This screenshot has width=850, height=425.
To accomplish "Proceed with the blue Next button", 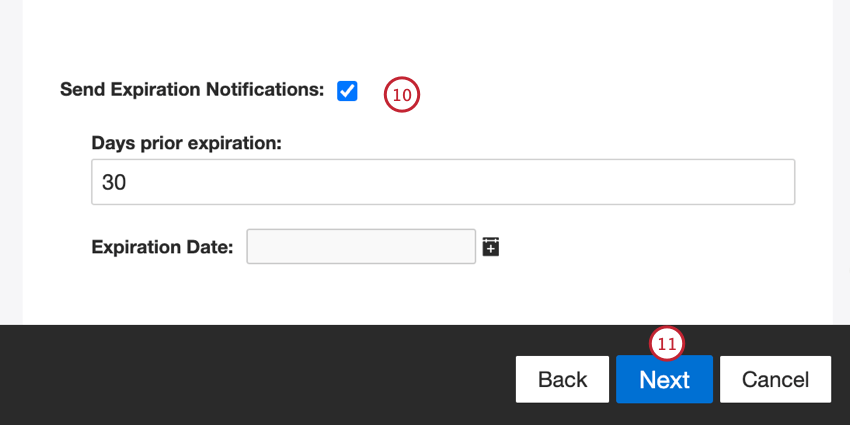I will tap(664, 380).
